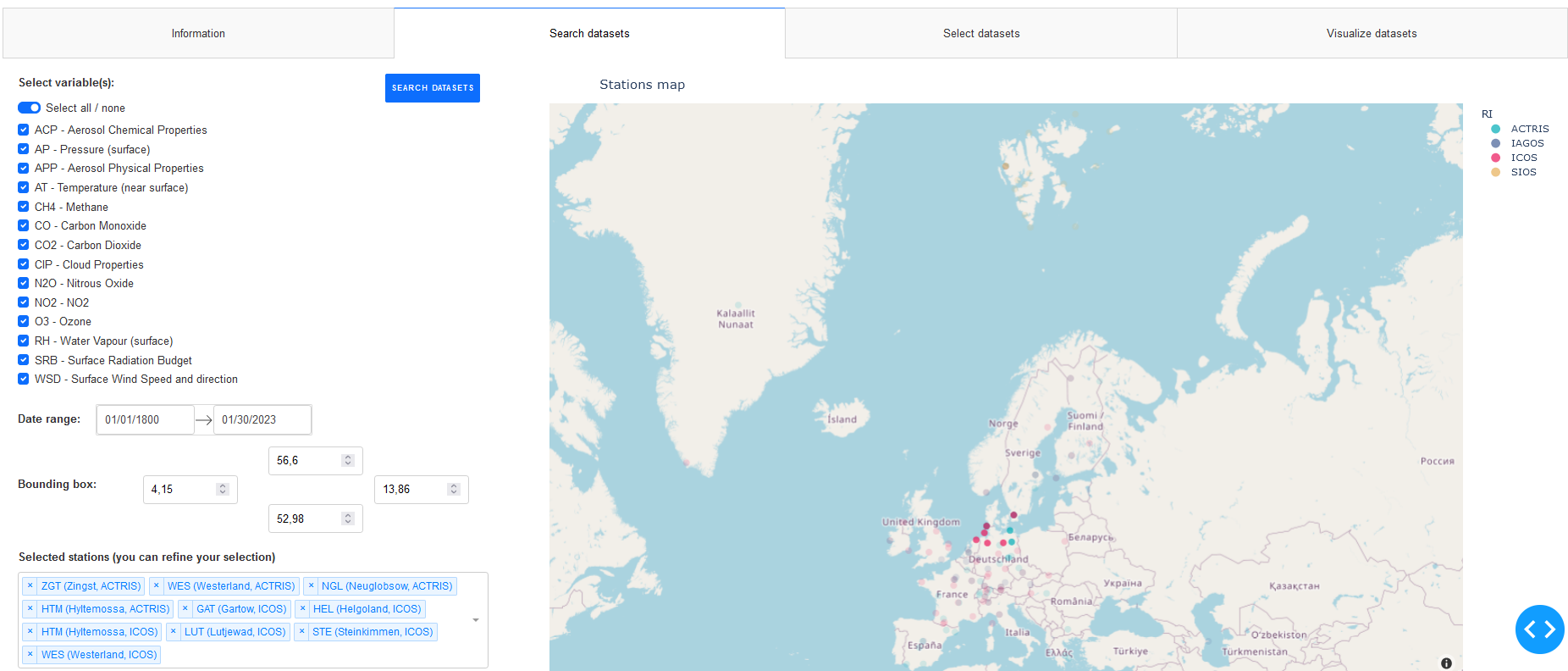Remove the ZGT (Zingst, ACTRIS) station tag
1568x671 pixels.
click(30, 585)
